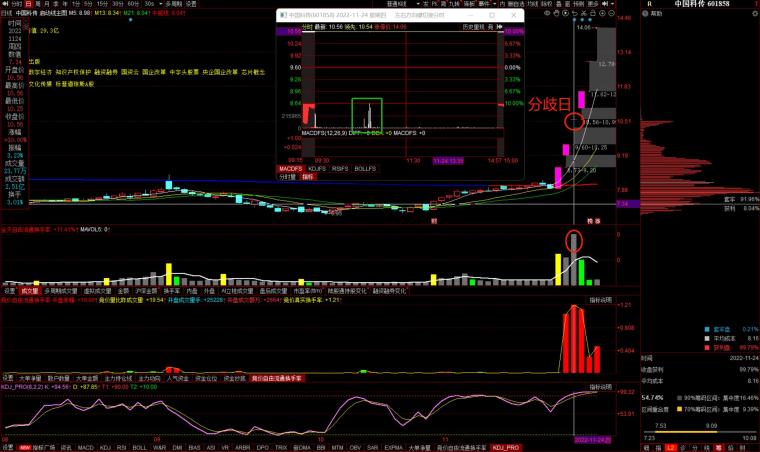This screenshot has height=452, width=760.
Task: Close the intraday popup window
Action: (514, 15)
